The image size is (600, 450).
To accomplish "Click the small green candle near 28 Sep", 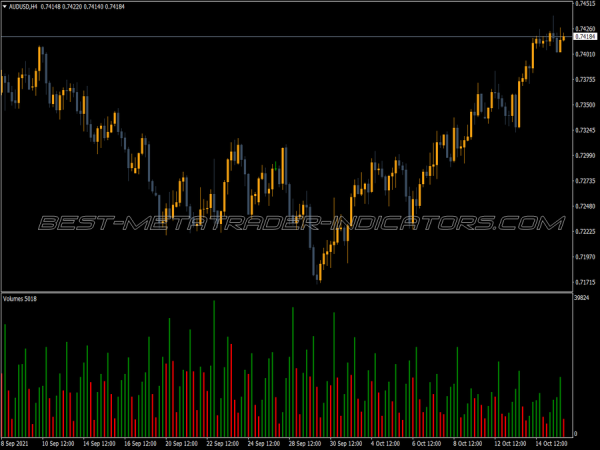I will [x=276, y=166].
